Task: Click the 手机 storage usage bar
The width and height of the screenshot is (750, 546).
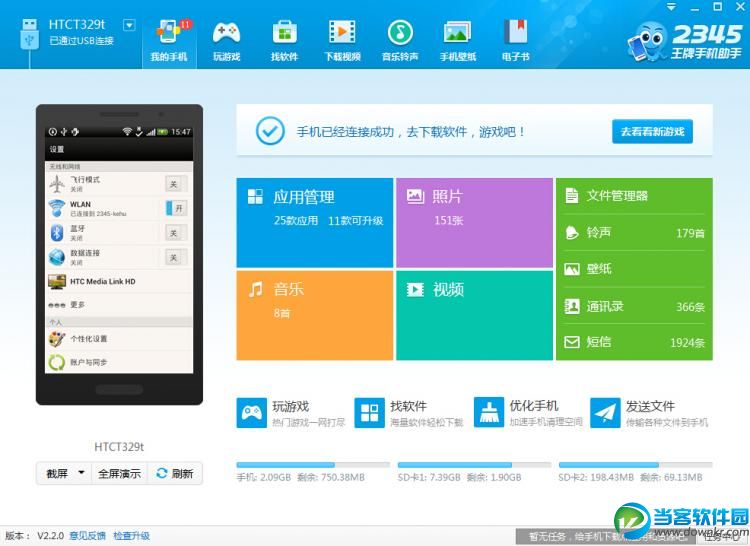Action: (313, 465)
